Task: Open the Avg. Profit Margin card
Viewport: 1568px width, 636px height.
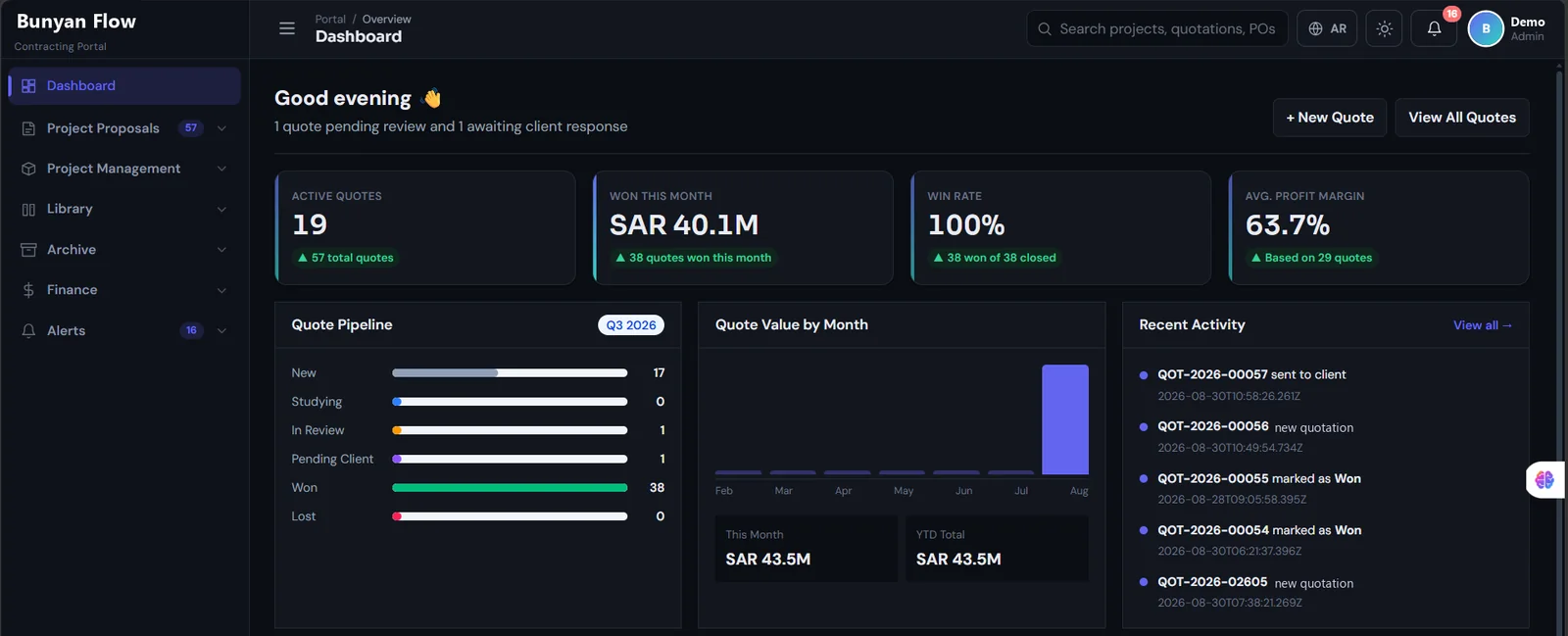Action: pyautogui.click(x=1379, y=228)
